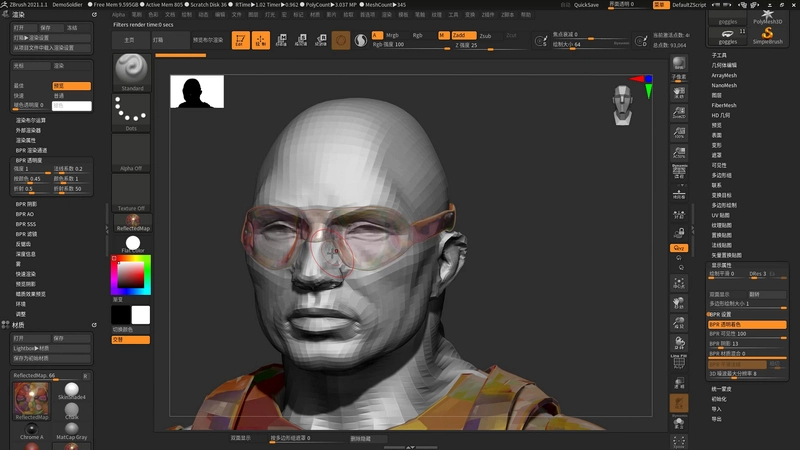Image resolution: width=800 pixels, height=450 pixels.
Task: Expand the BPR 渲染通道 section
Action: [x=32, y=151]
